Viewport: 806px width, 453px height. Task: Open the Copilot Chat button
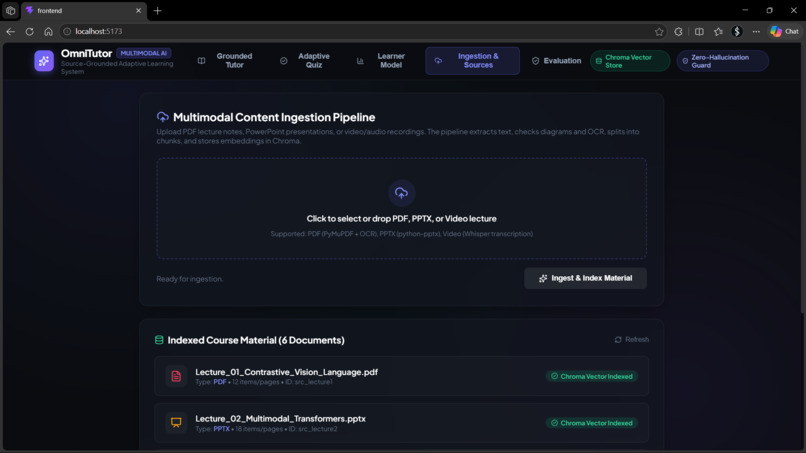coord(784,31)
